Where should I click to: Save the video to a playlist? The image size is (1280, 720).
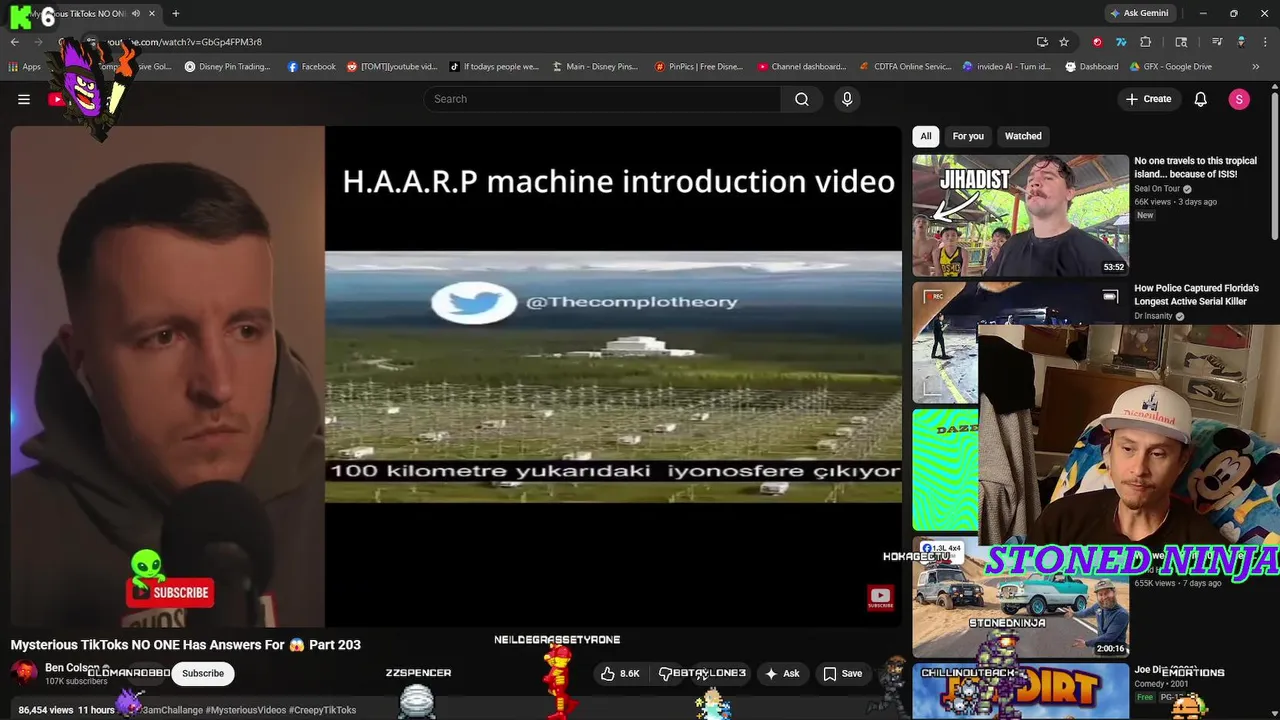click(x=842, y=673)
